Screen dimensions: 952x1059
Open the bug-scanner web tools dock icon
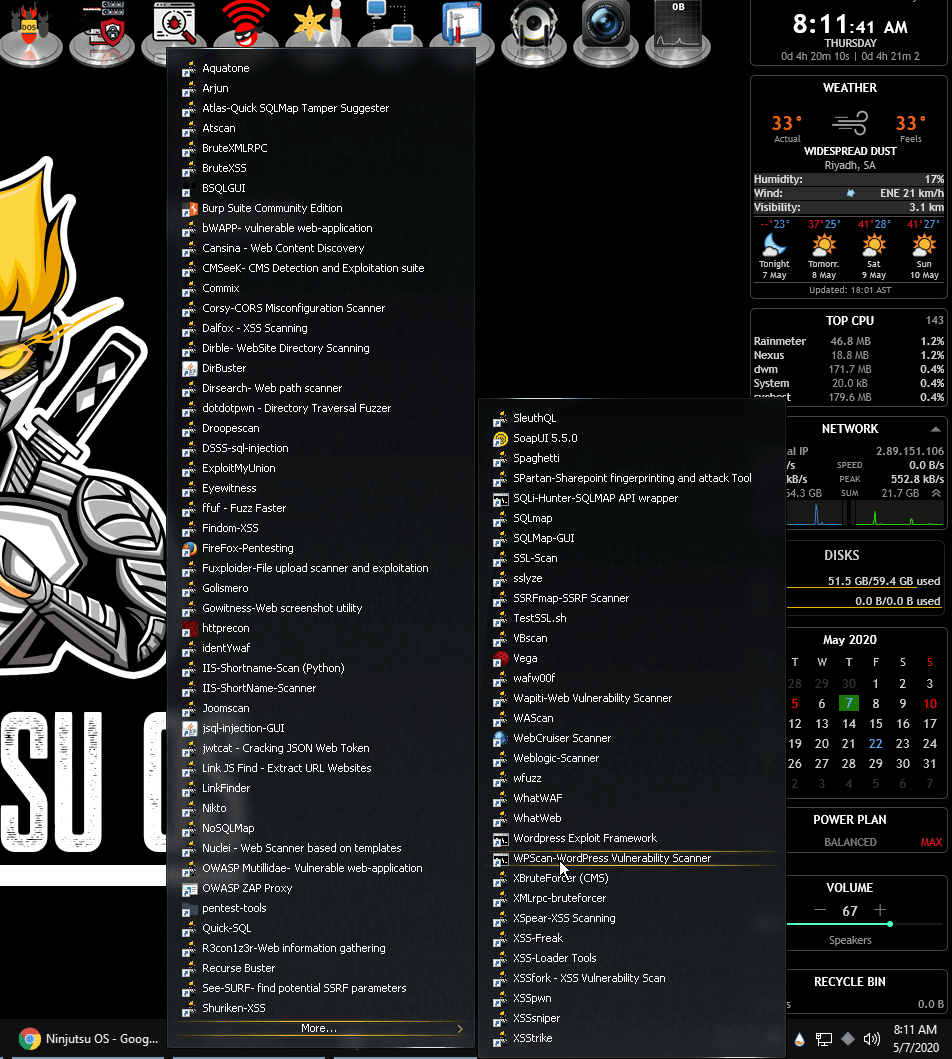point(174,25)
